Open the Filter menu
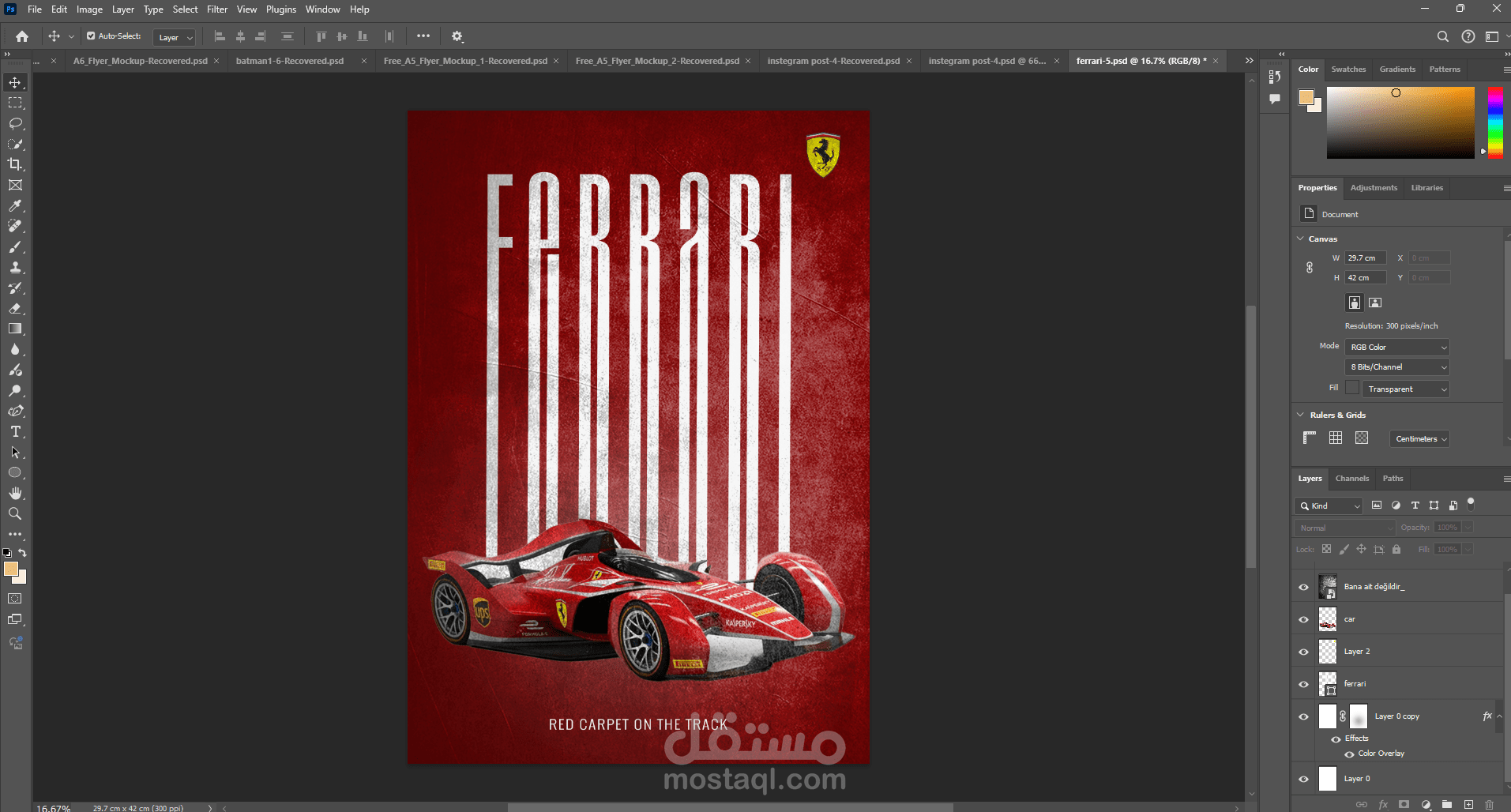This screenshot has width=1511, height=812. point(217,9)
